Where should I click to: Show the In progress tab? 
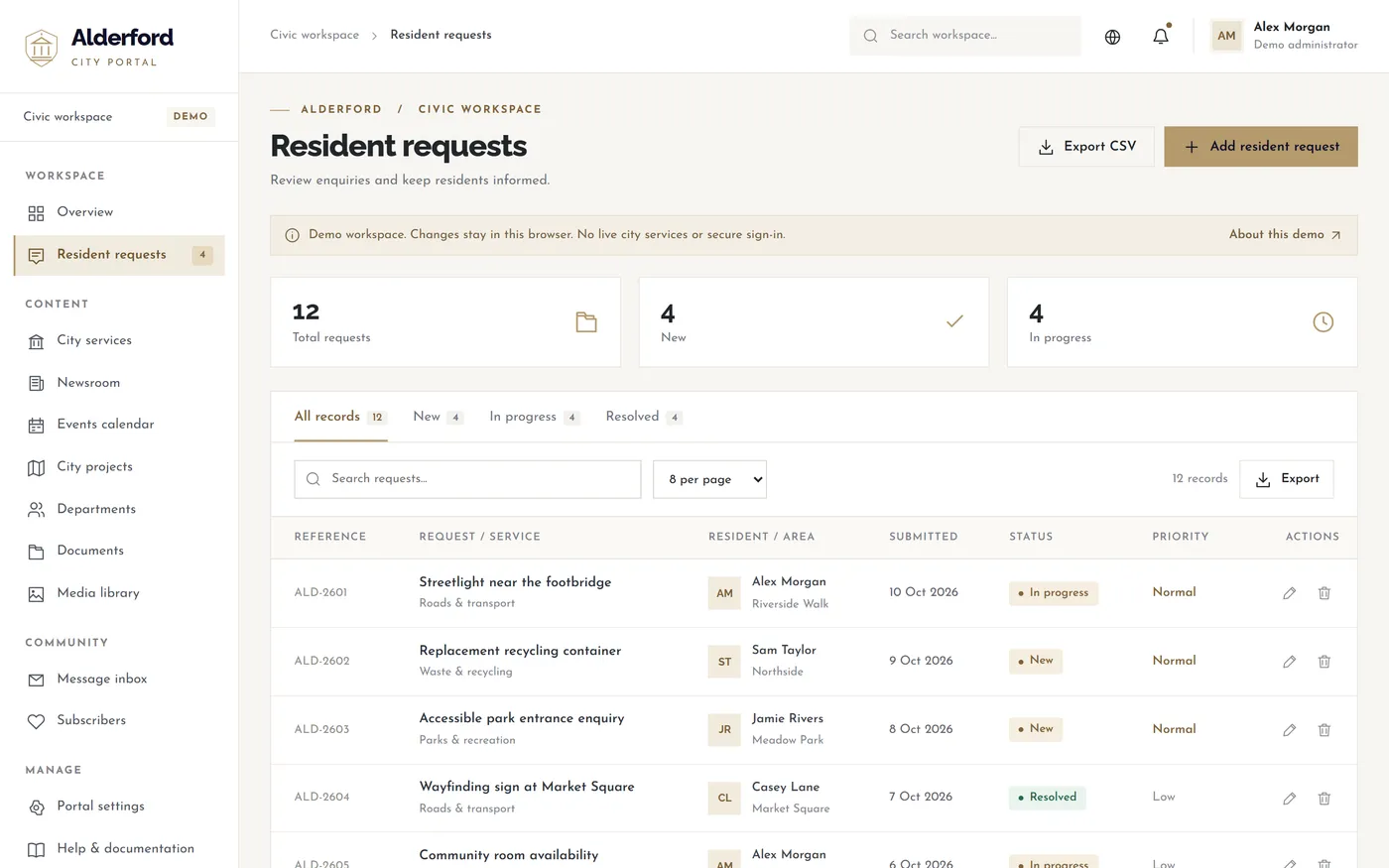point(534,417)
